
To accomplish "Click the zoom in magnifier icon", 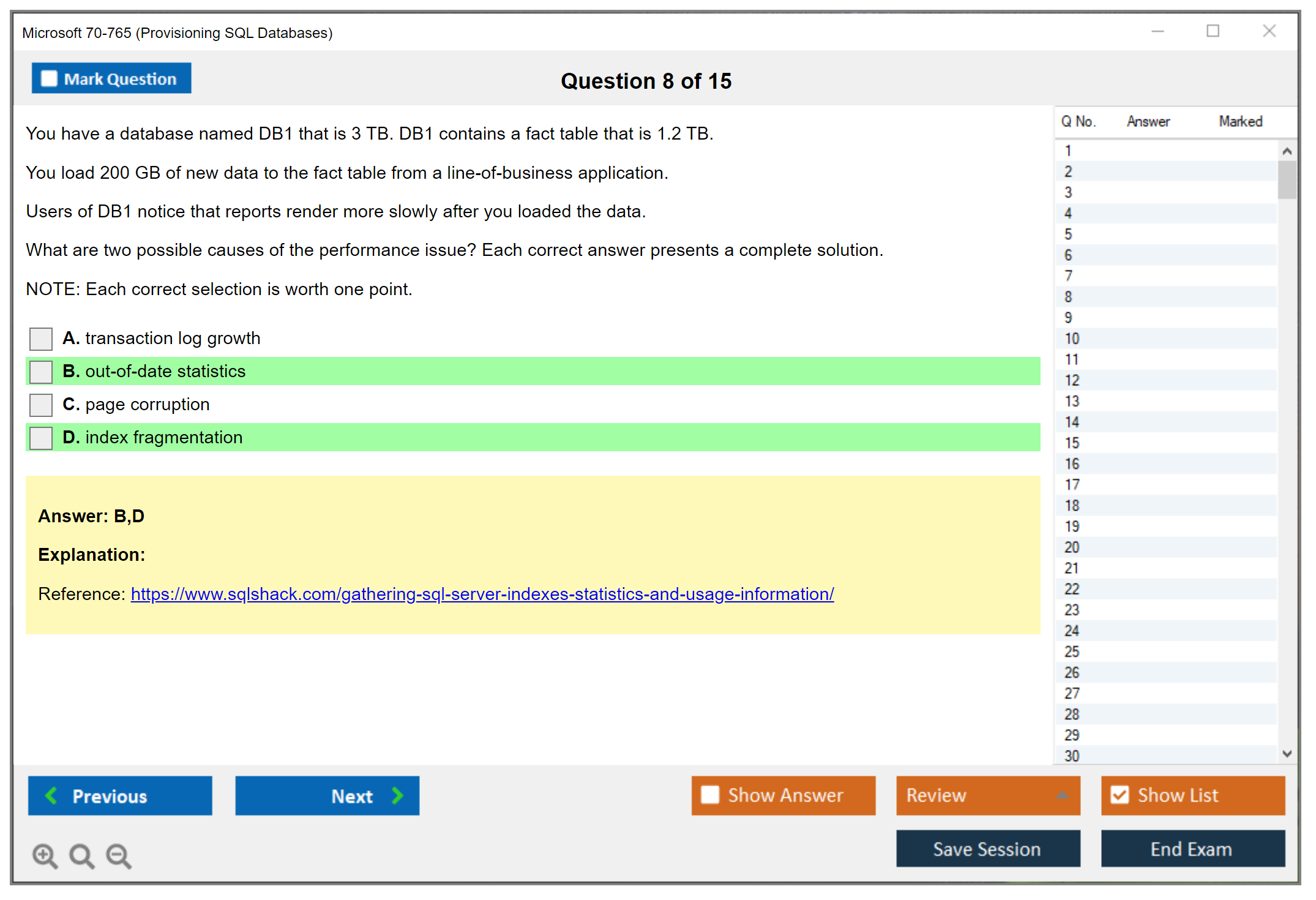I will [45, 855].
